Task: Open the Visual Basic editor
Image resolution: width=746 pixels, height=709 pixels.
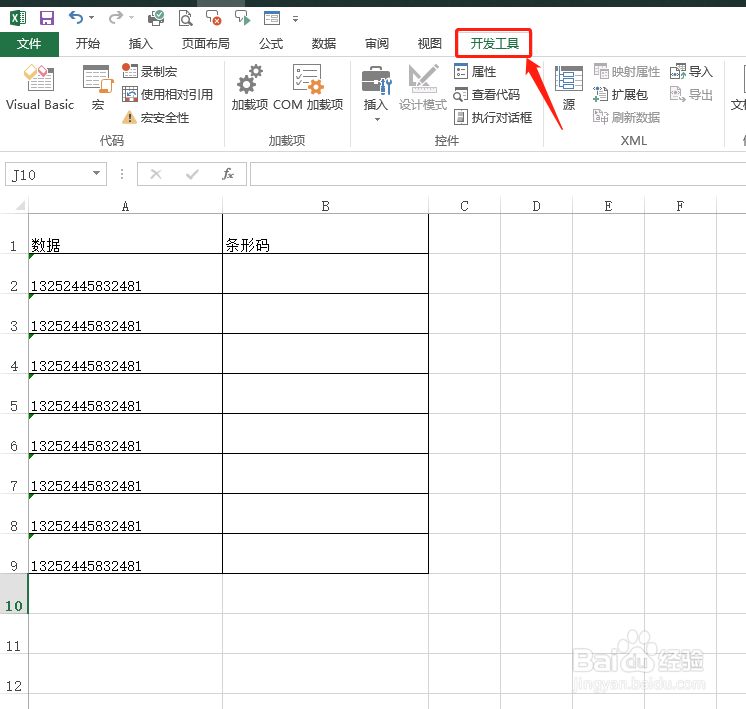Action: coord(39,88)
